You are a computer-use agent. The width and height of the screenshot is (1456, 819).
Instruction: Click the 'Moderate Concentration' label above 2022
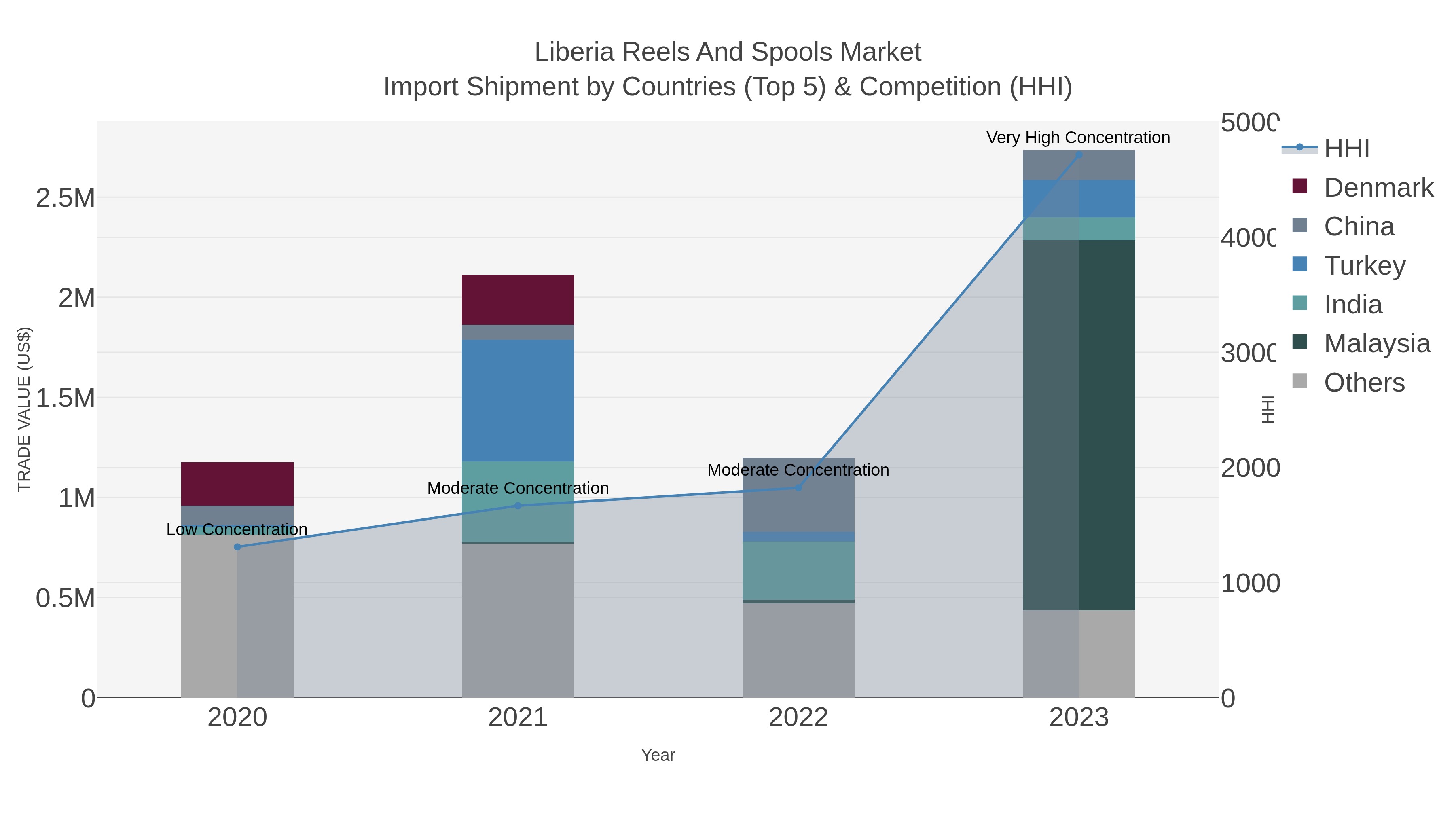click(798, 470)
